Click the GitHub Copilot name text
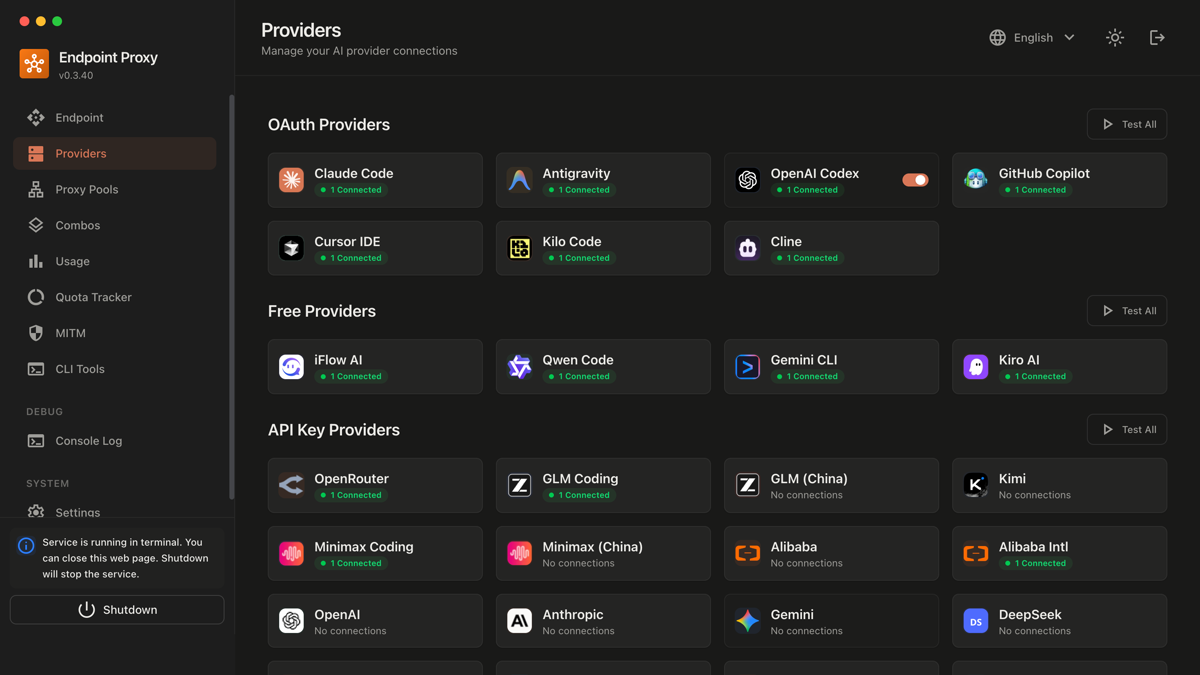The width and height of the screenshot is (1200, 675). (1044, 173)
